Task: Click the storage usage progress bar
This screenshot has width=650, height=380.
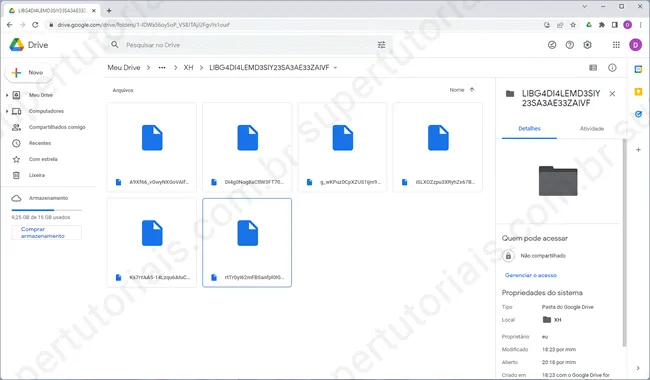Action: [46, 210]
